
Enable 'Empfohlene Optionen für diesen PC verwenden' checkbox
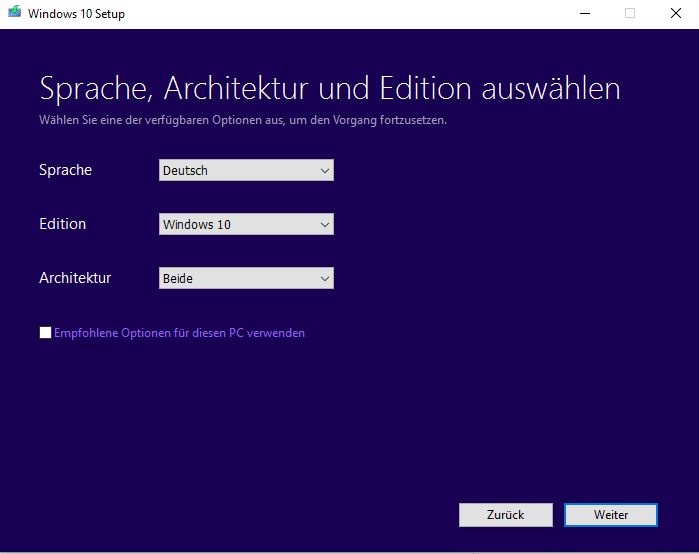pos(45,332)
